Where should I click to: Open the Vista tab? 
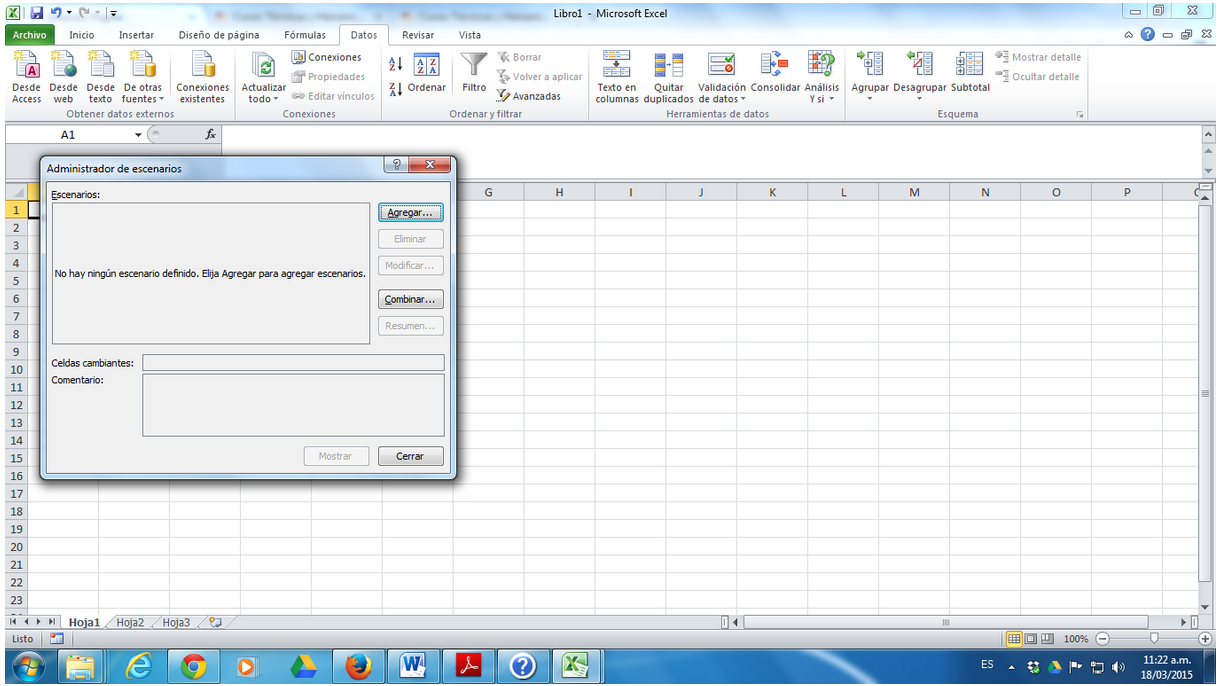(x=470, y=35)
